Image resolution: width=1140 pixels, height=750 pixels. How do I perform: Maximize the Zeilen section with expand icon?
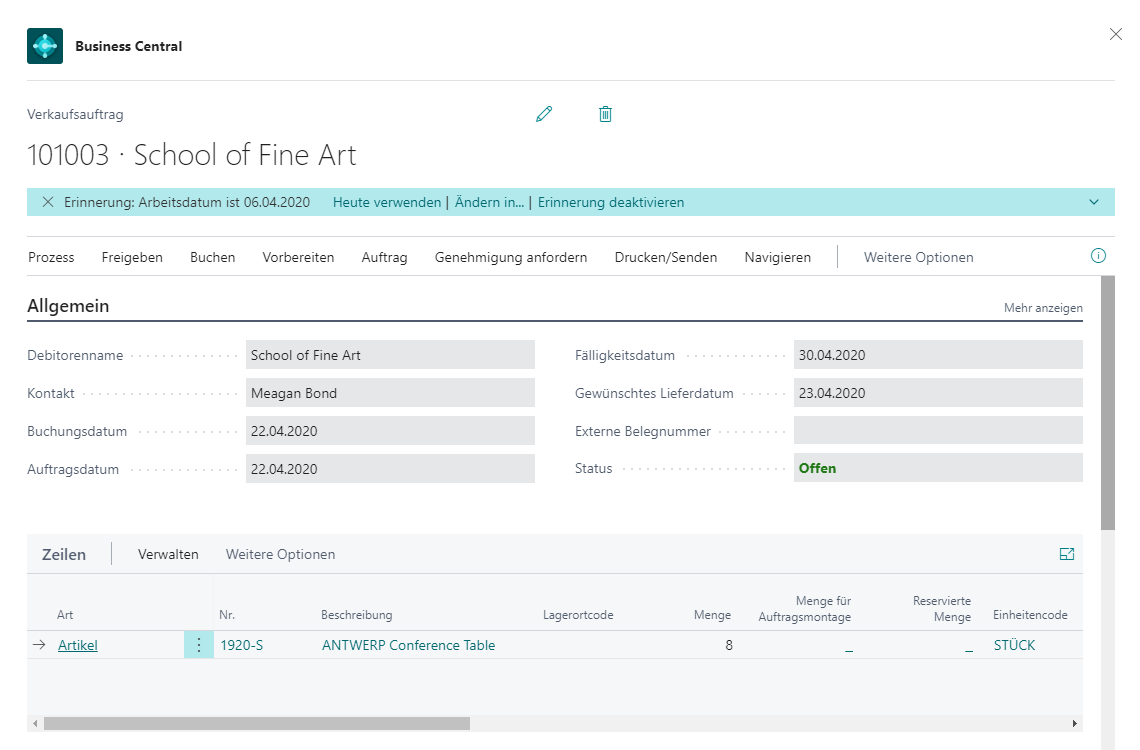[1067, 555]
